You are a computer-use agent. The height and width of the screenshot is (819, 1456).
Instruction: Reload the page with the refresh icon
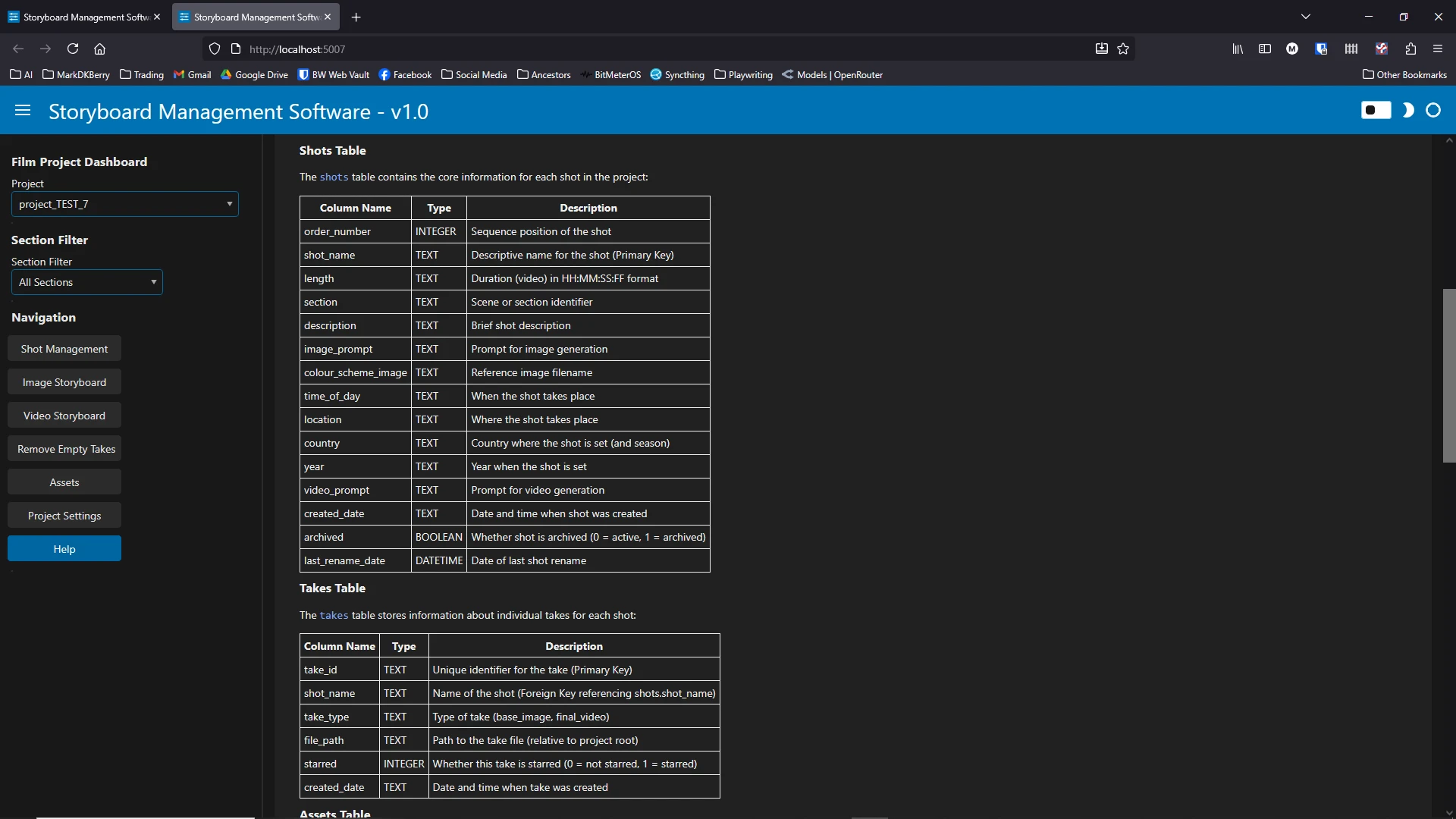coord(73,49)
